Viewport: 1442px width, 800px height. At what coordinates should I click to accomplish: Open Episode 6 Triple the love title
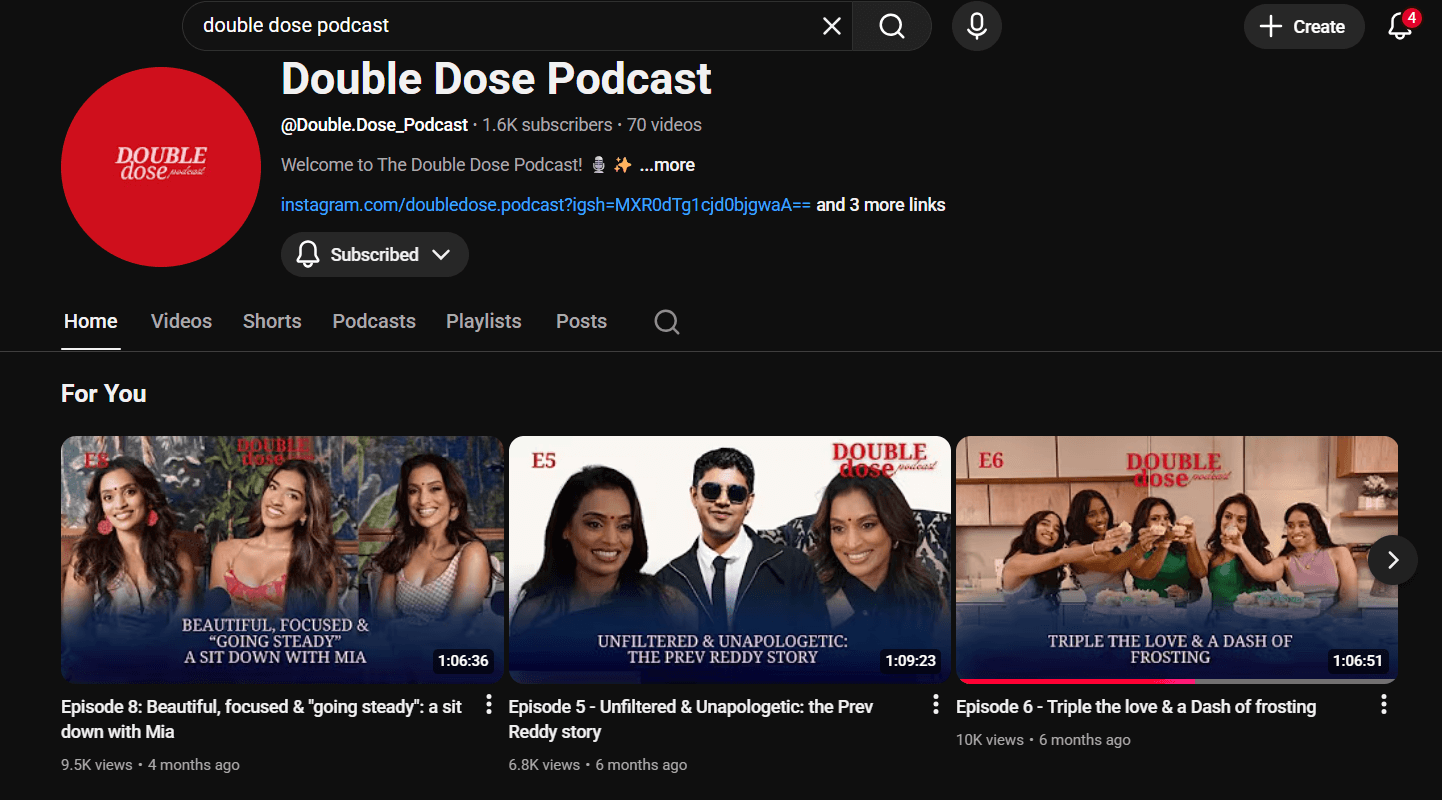[1136, 707]
